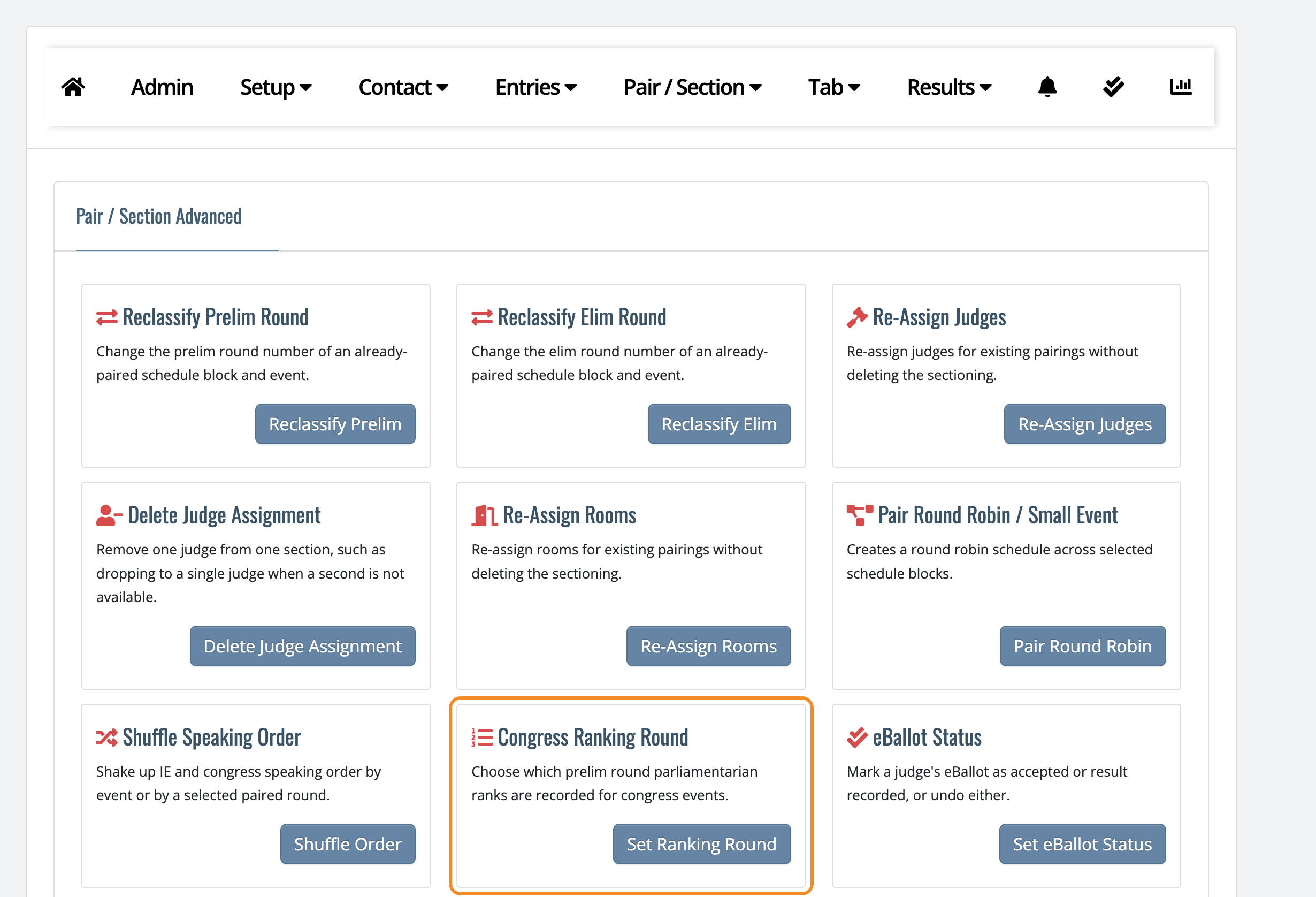Click the Set Ranking Round button

coord(702,843)
